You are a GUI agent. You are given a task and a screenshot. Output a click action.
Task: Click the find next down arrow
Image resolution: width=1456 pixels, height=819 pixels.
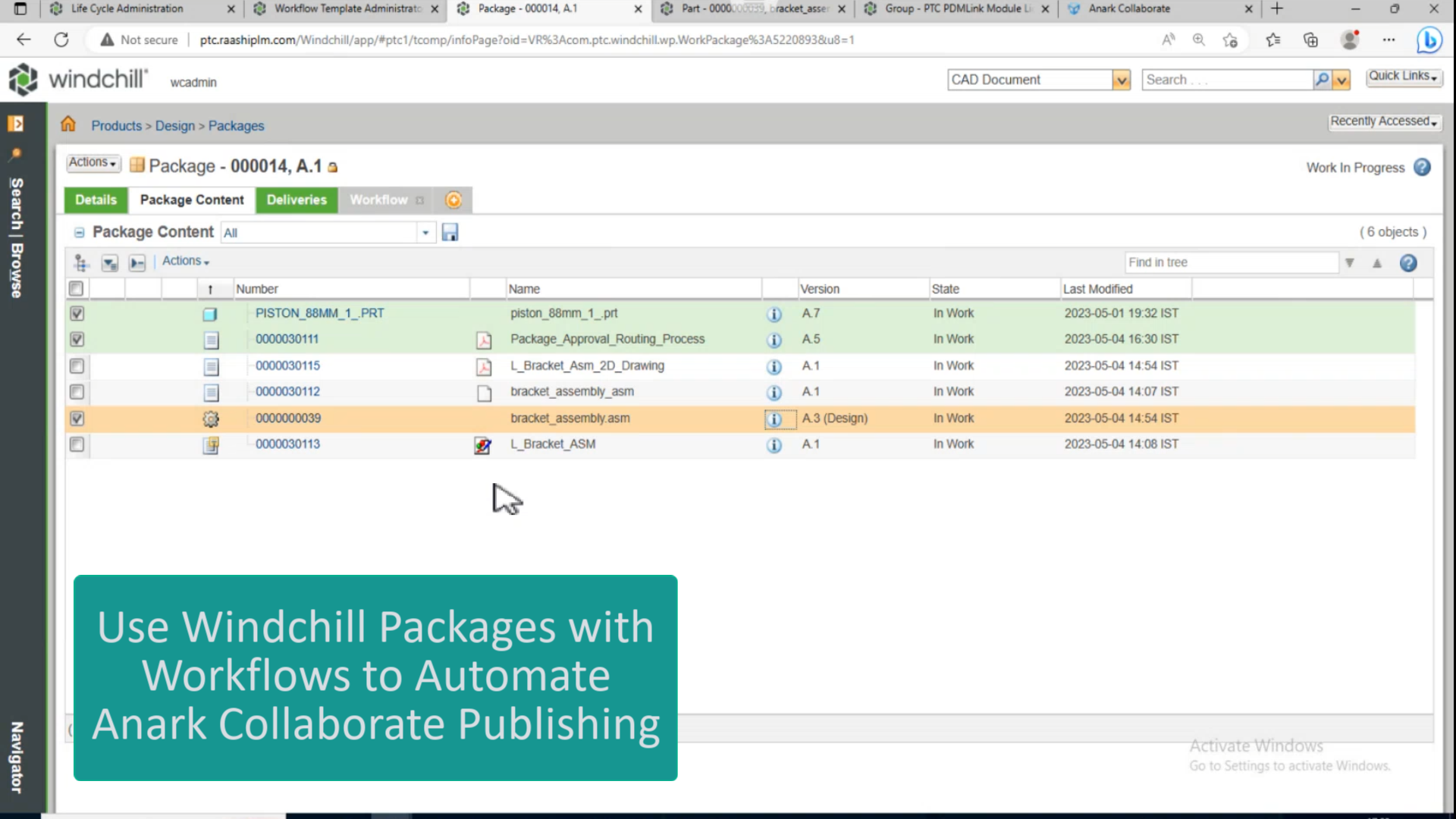pos(1349,263)
